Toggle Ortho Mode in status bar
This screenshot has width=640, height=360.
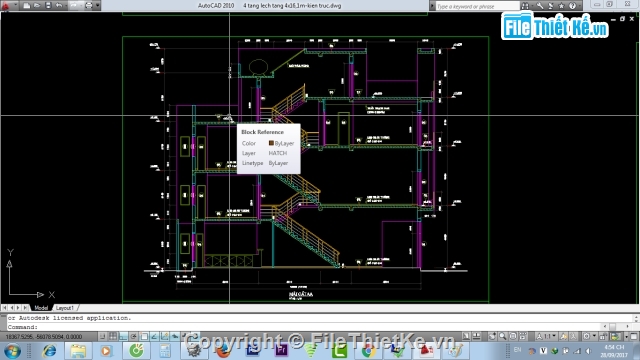pyautogui.click(x=123, y=337)
